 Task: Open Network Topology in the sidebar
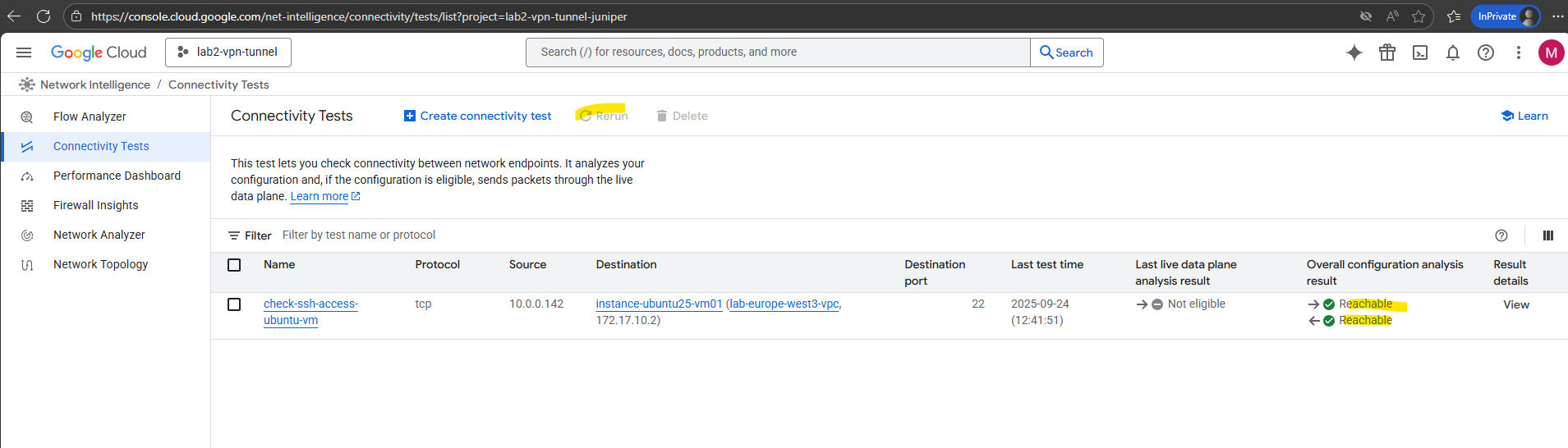(100, 264)
